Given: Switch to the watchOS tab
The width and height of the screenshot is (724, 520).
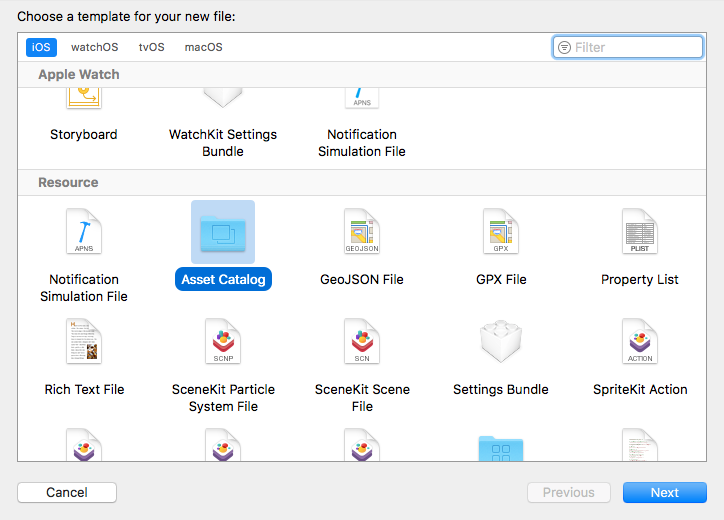Looking at the screenshot, I should tap(95, 47).
